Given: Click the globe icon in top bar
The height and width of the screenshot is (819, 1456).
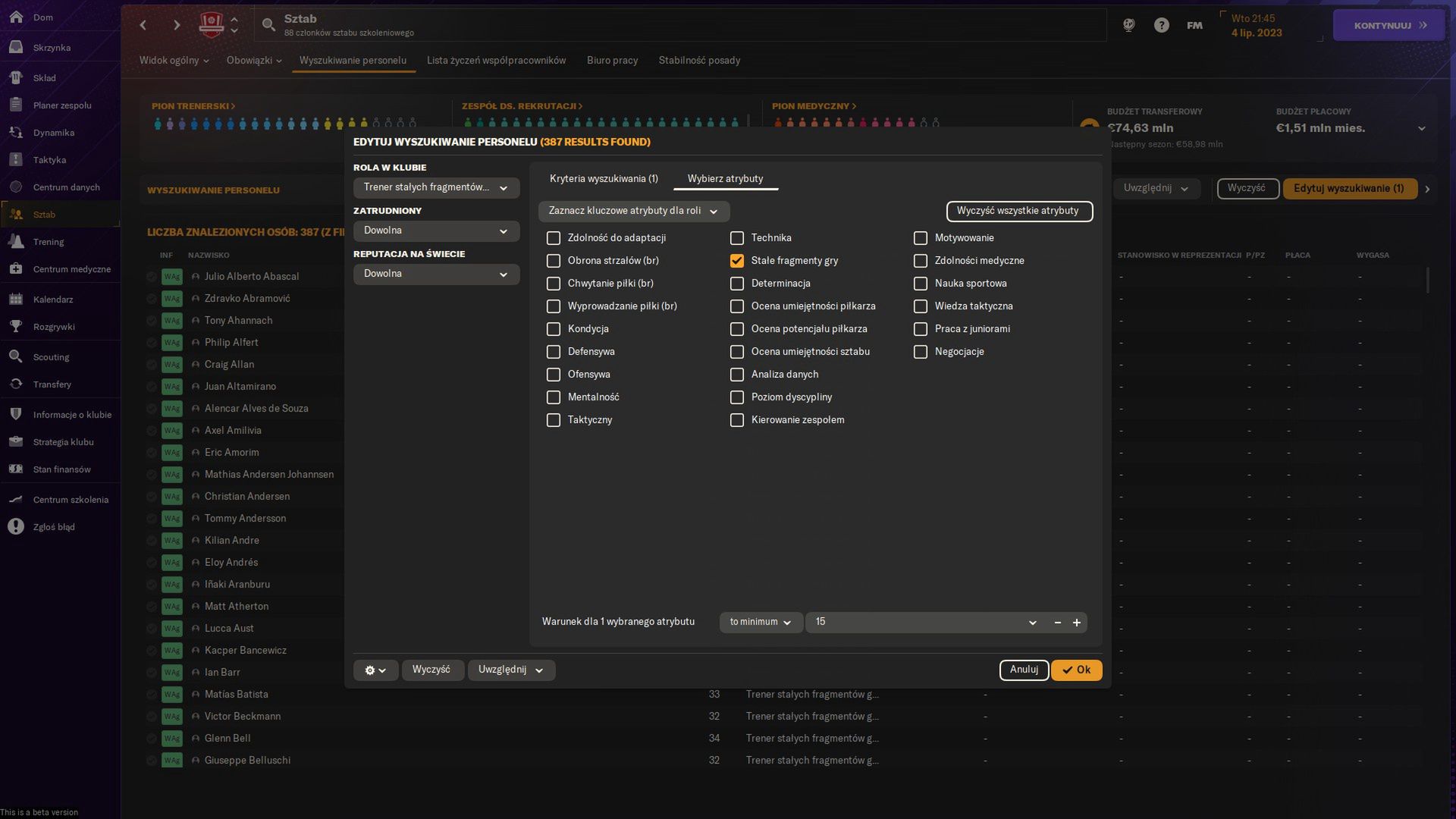Looking at the screenshot, I should (1128, 25).
